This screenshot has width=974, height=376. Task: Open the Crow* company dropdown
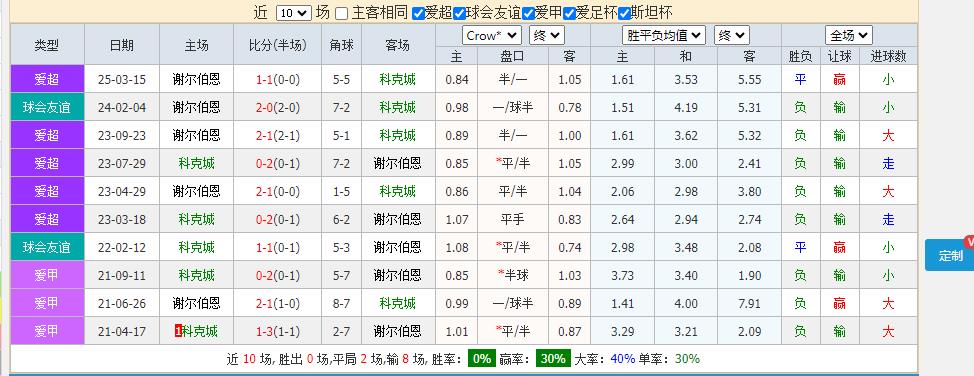(x=491, y=35)
